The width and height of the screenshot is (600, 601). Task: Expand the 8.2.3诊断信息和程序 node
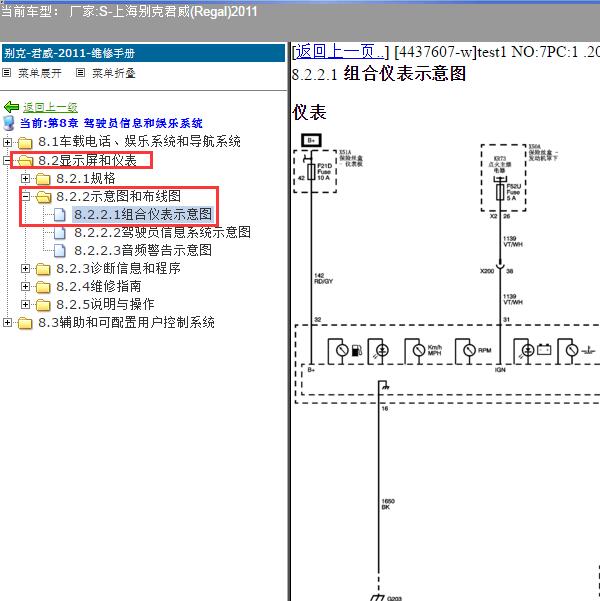[x=25, y=268]
